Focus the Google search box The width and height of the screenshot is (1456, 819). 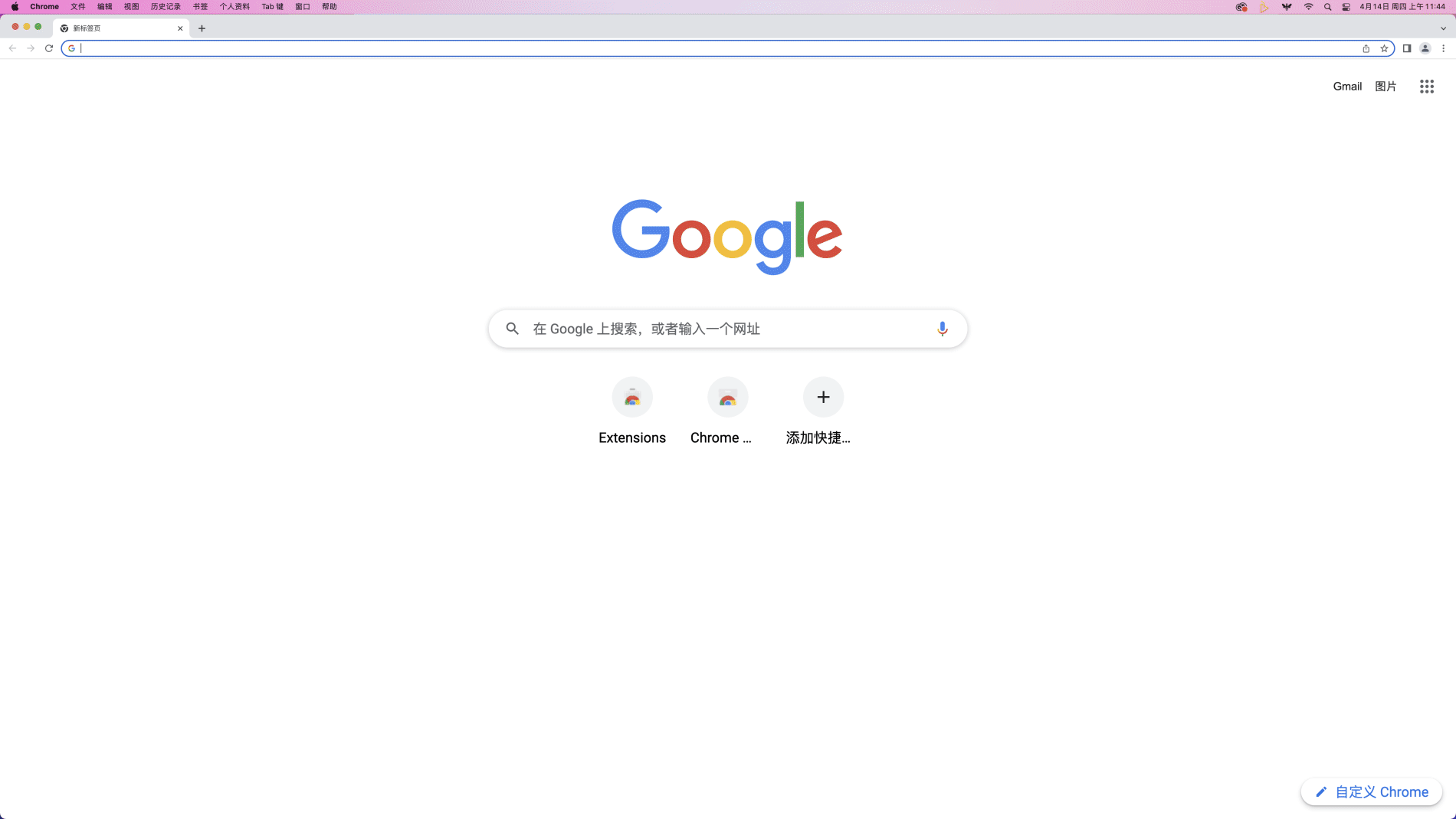727,329
